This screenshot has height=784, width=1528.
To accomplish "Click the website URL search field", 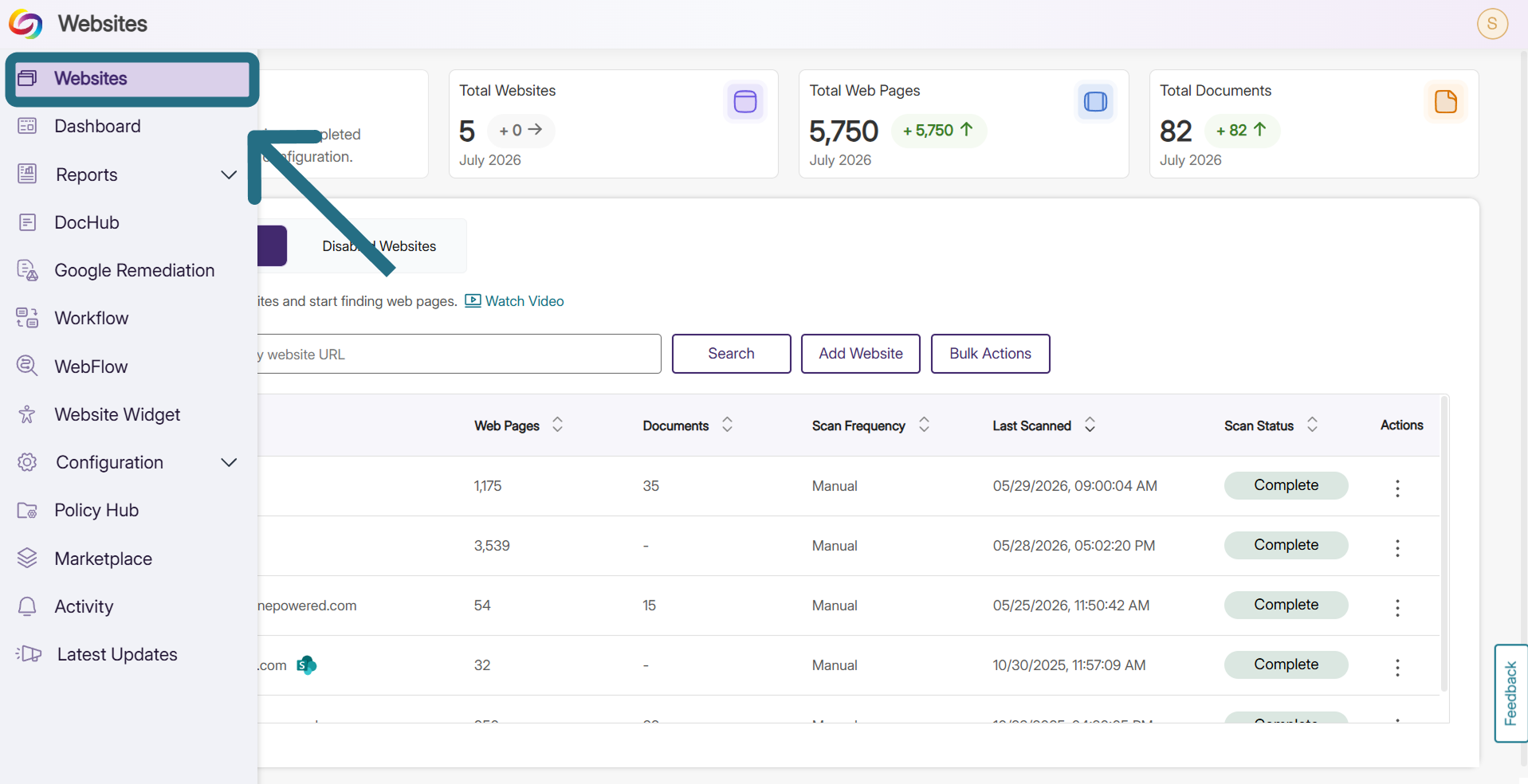I will coord(459,354).
